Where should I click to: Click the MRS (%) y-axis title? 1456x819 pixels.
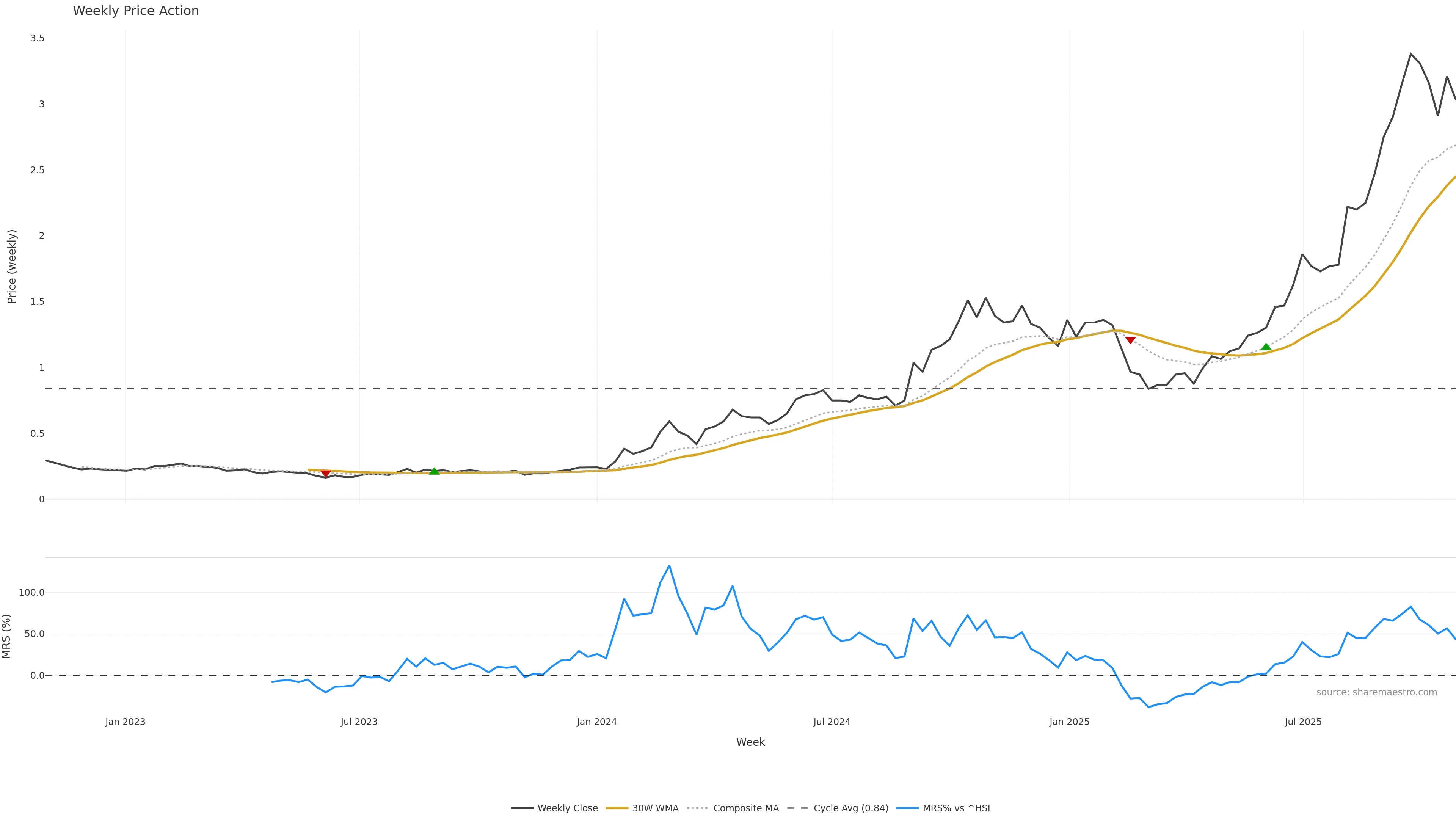pyautogui.click(x=7, y=636)
